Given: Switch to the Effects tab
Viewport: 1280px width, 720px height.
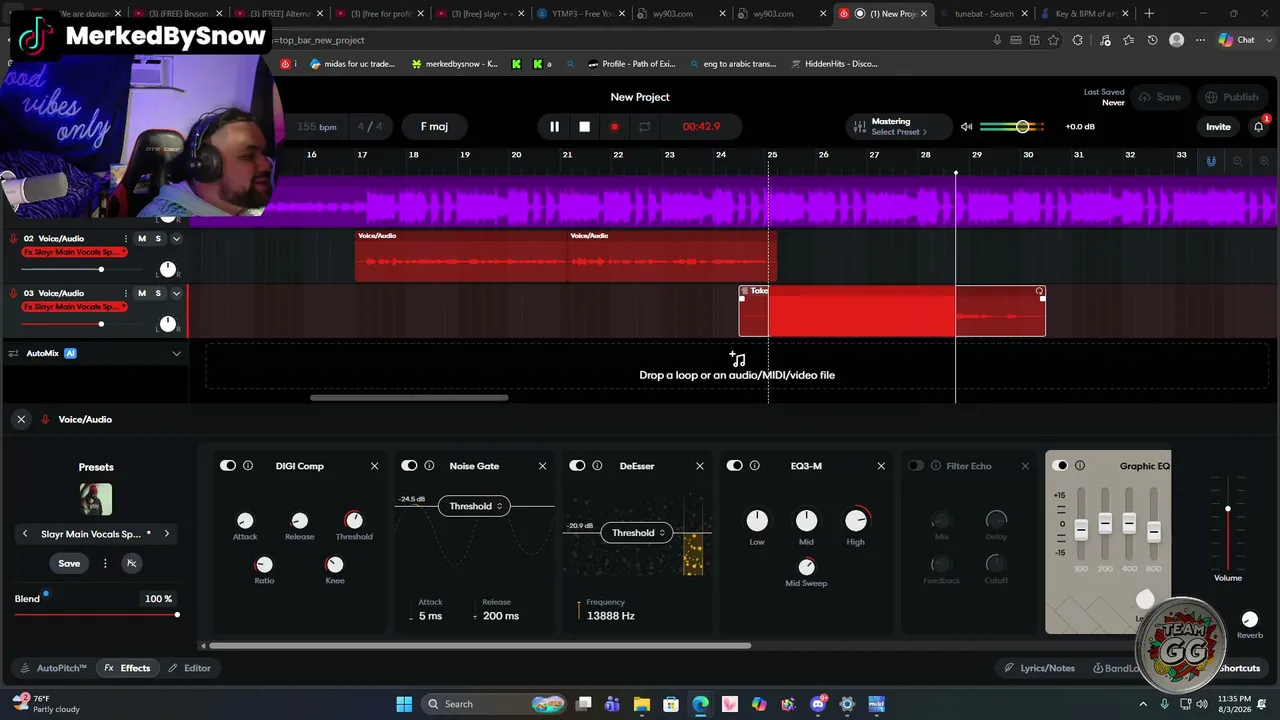Looking at the screenshot, I should (x=127, y=668).
